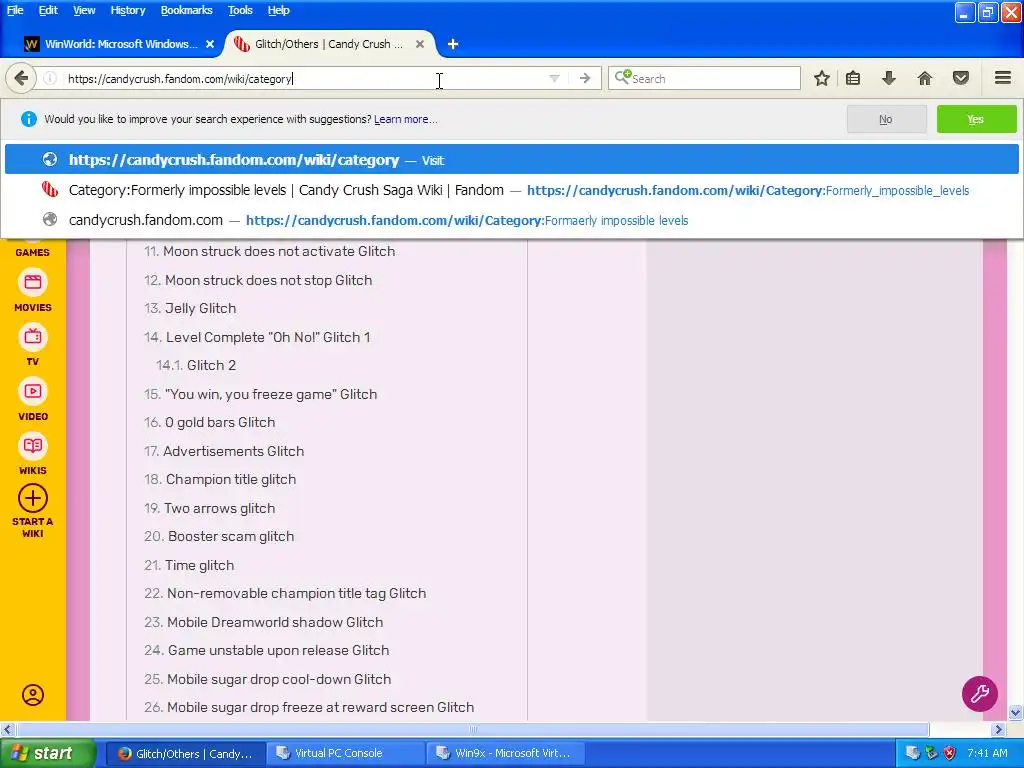Open a new tab with plus button
The height and width of the screenshot is (768, 1024).
point(453,44)
